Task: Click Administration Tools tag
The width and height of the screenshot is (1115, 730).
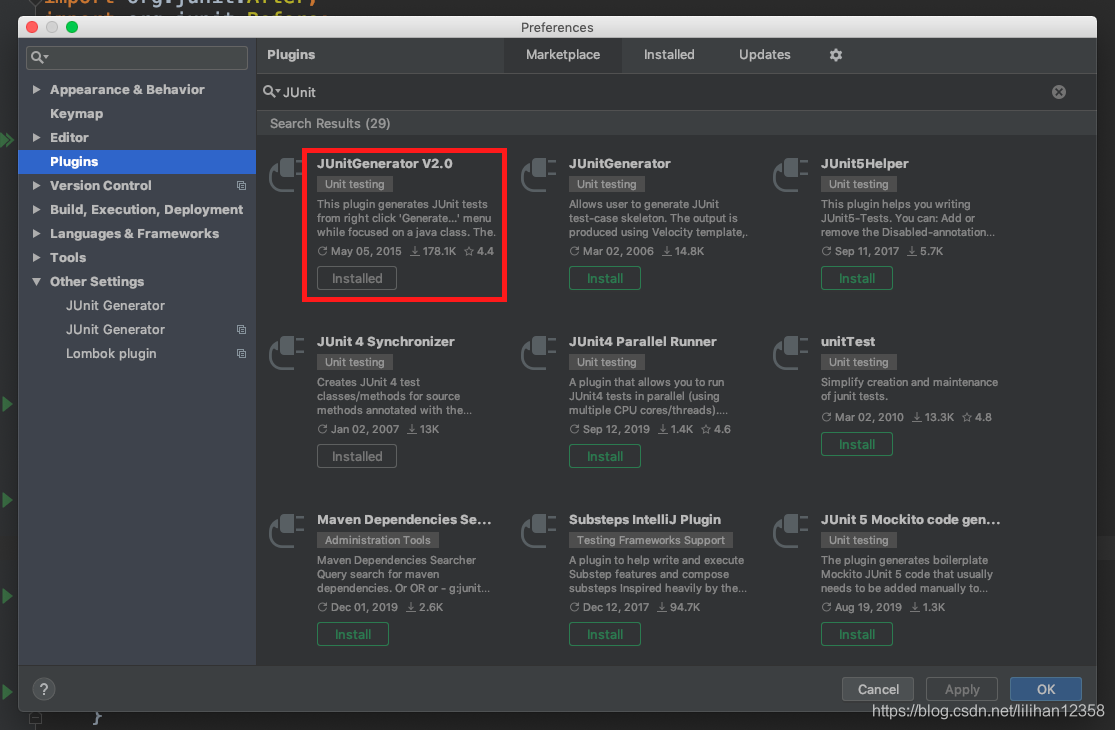Action: point(378,540)
